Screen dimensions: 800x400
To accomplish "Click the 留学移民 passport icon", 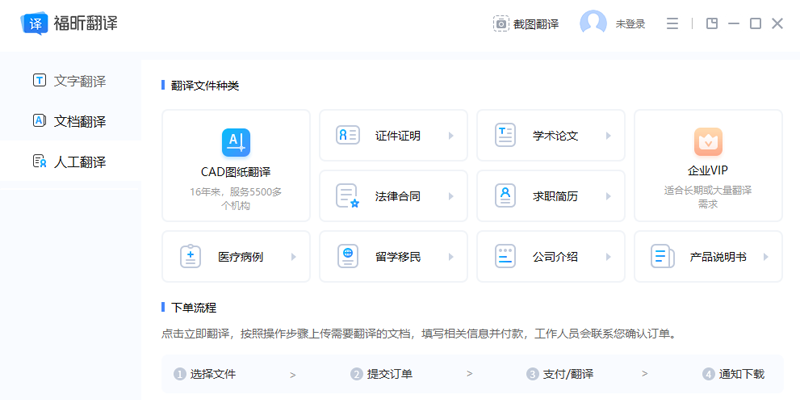I will click(x=348, y=256).
